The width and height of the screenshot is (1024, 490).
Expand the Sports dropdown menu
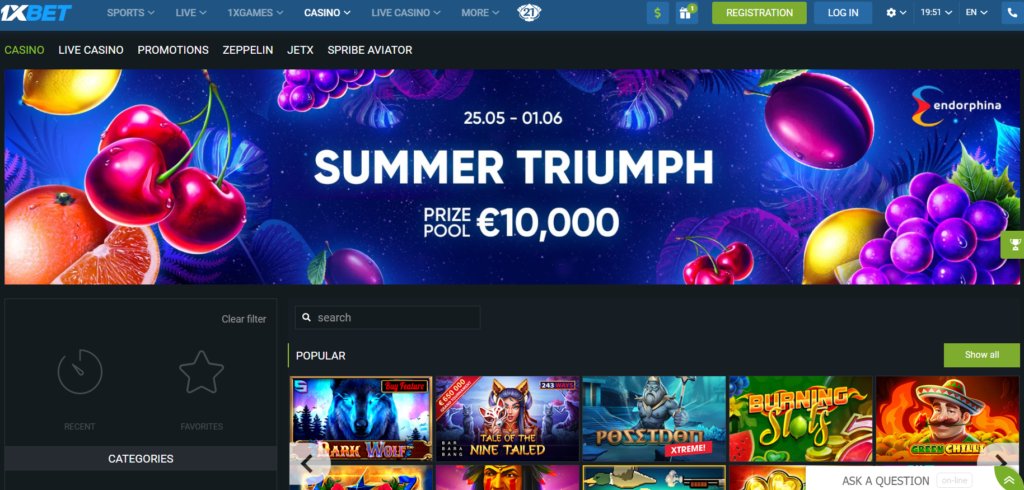(x=131, y=12)
